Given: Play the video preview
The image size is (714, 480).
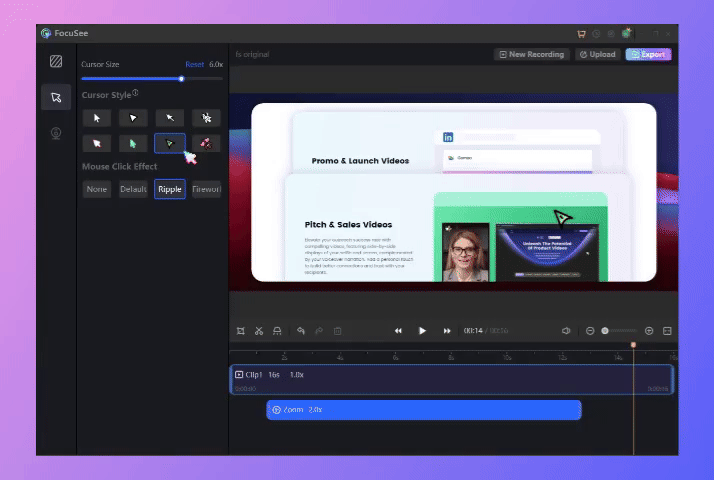Looking at the screenshot, I should tap(422, 330).
